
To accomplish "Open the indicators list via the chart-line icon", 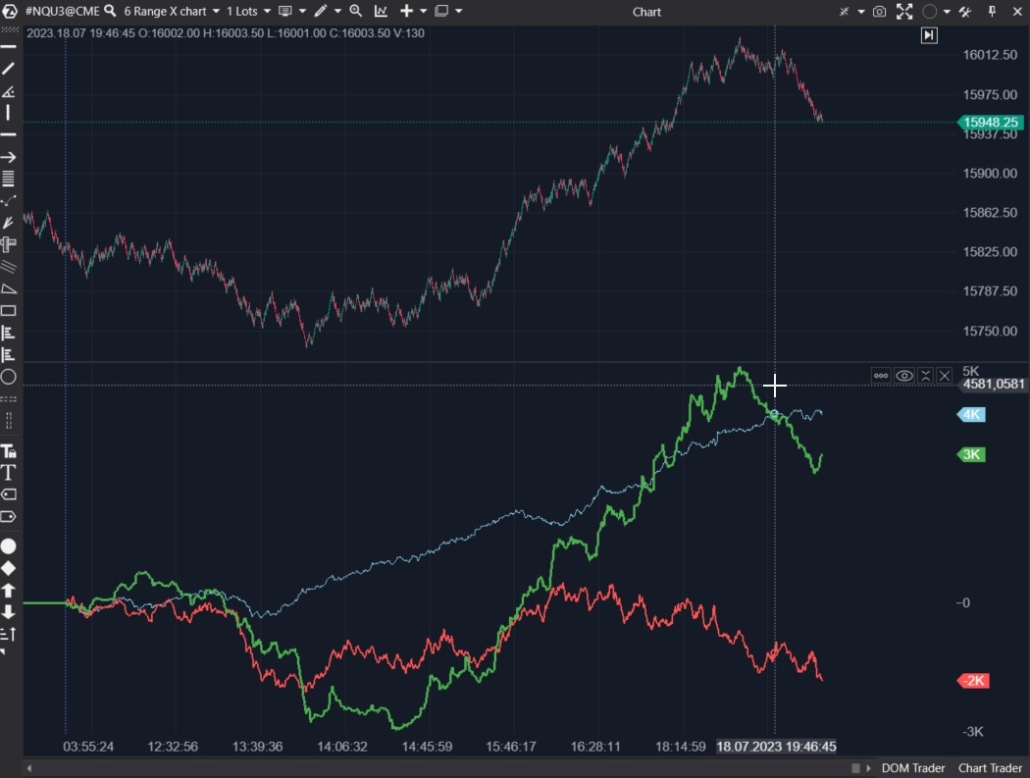I will pos(383,11).
